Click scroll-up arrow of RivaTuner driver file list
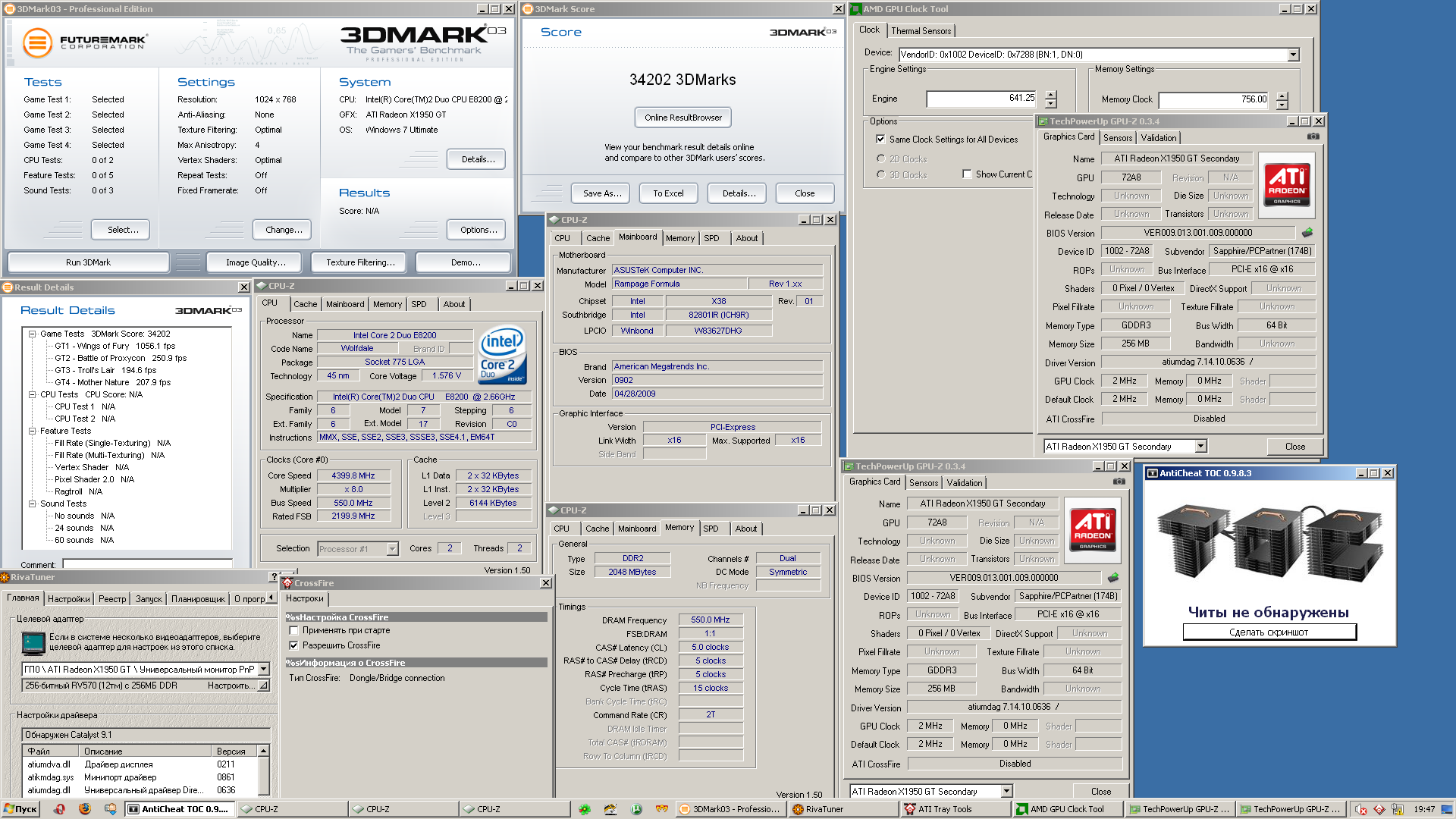The image size is (1456, 819). pos(263,751)
